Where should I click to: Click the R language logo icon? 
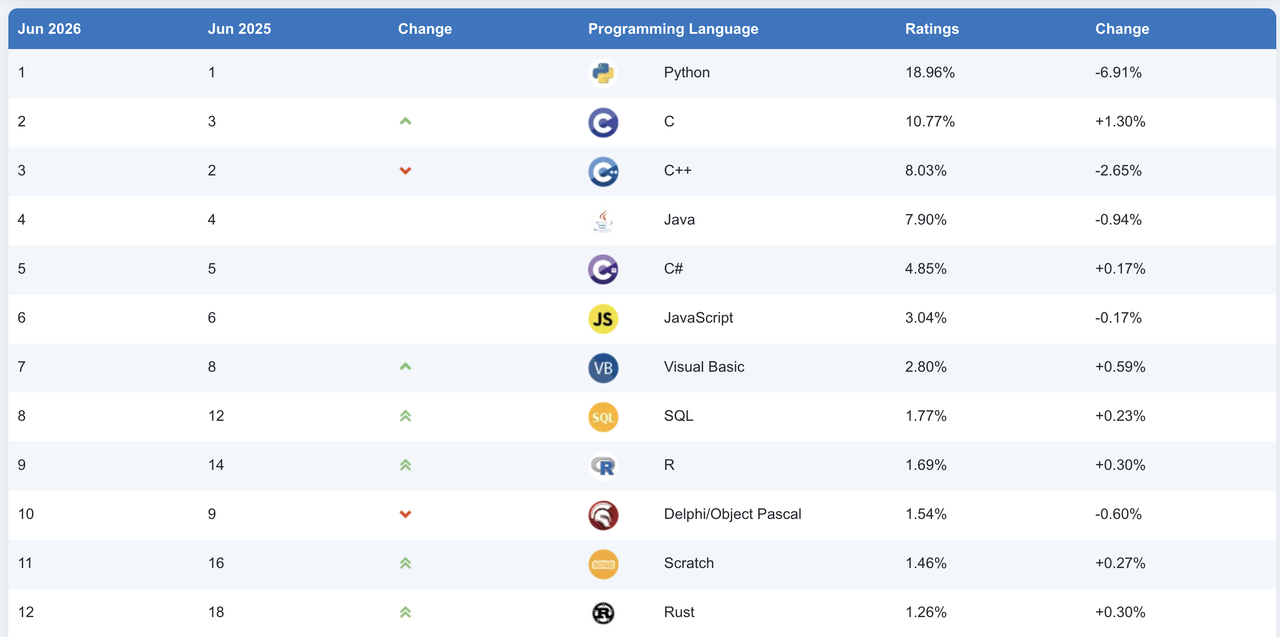coord(603,465)
